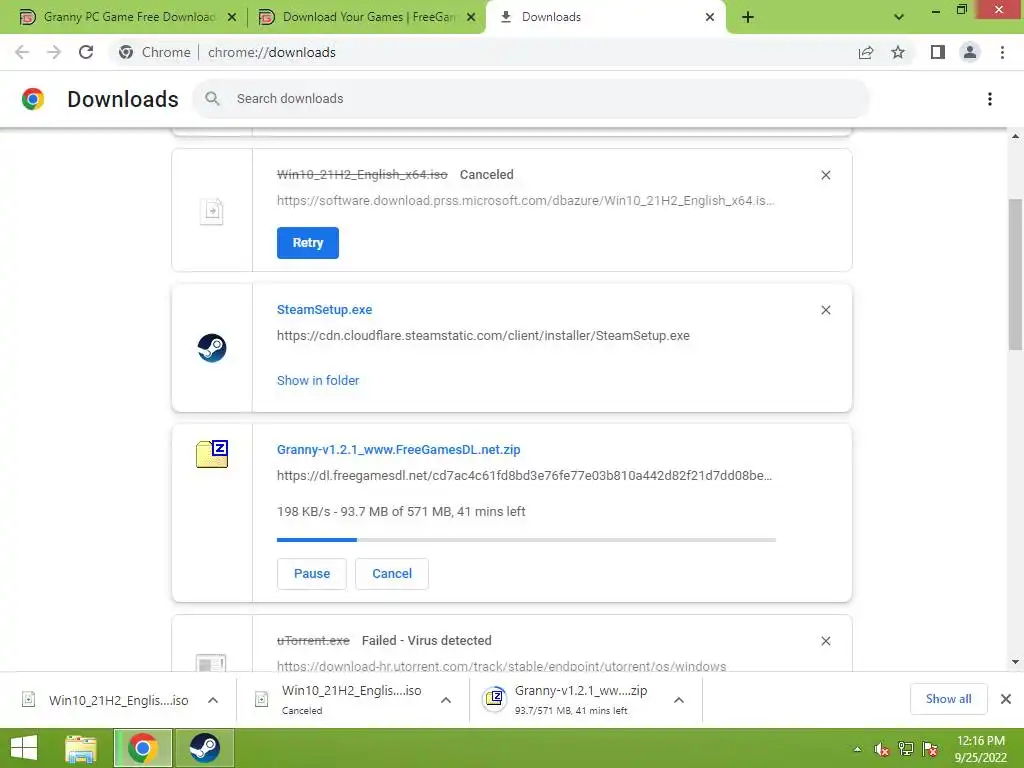1024x768 pixels.
Task: Retry the canceled Win10 ISO download
Action: [308, 243]
